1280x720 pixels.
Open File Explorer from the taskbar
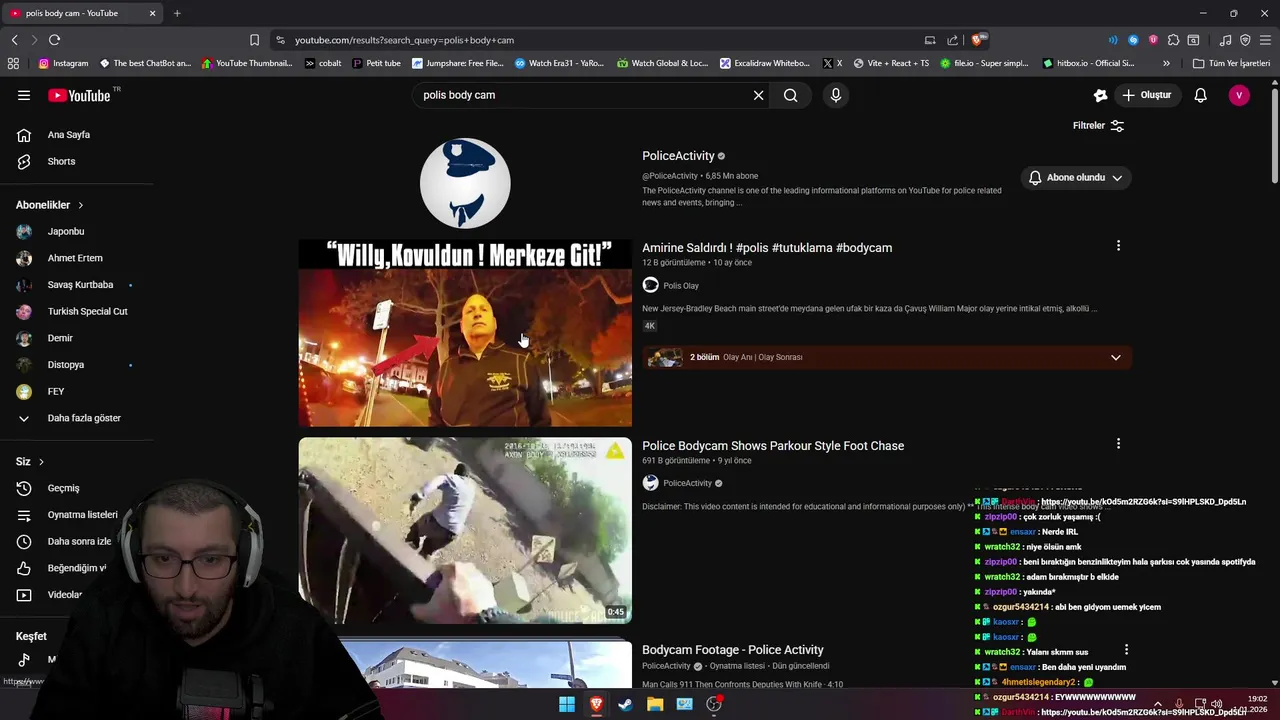(655, 704)
